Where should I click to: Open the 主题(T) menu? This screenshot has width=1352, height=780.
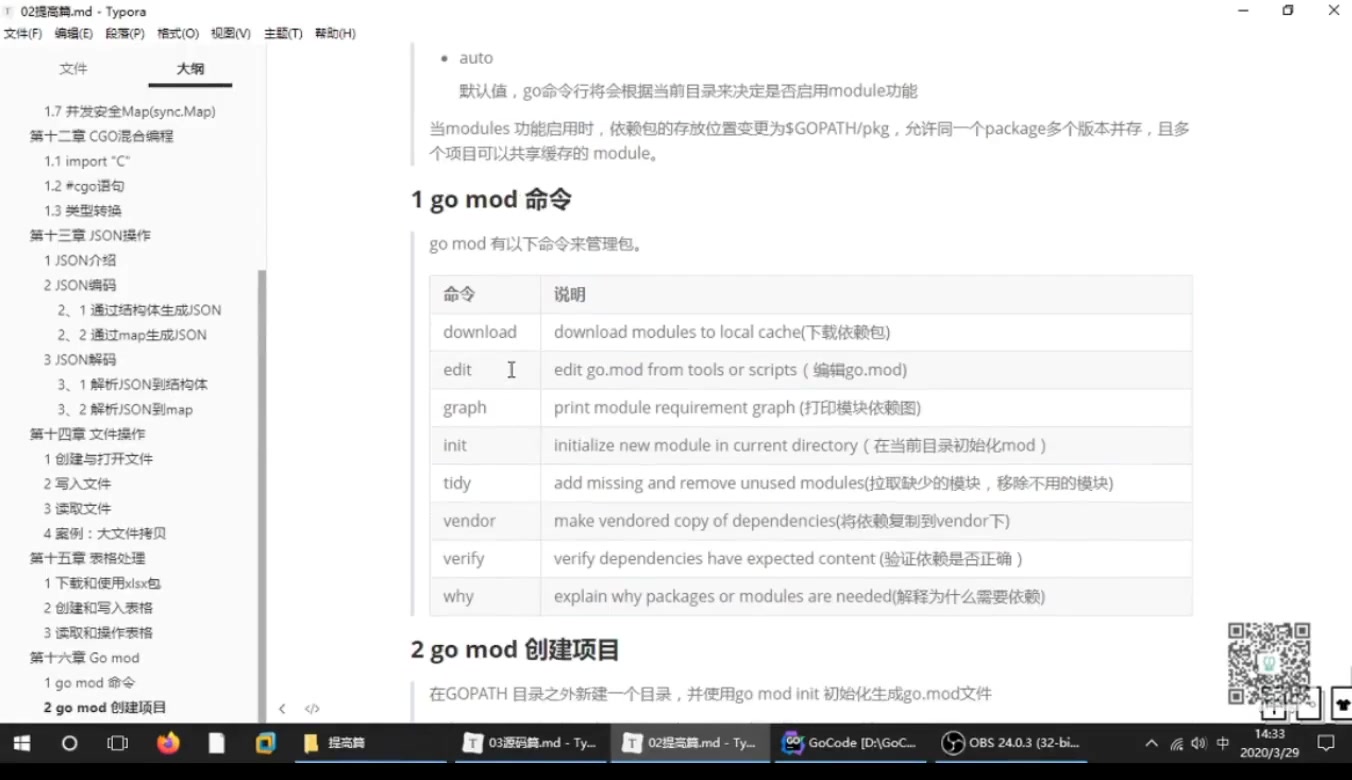coord(283,33)
